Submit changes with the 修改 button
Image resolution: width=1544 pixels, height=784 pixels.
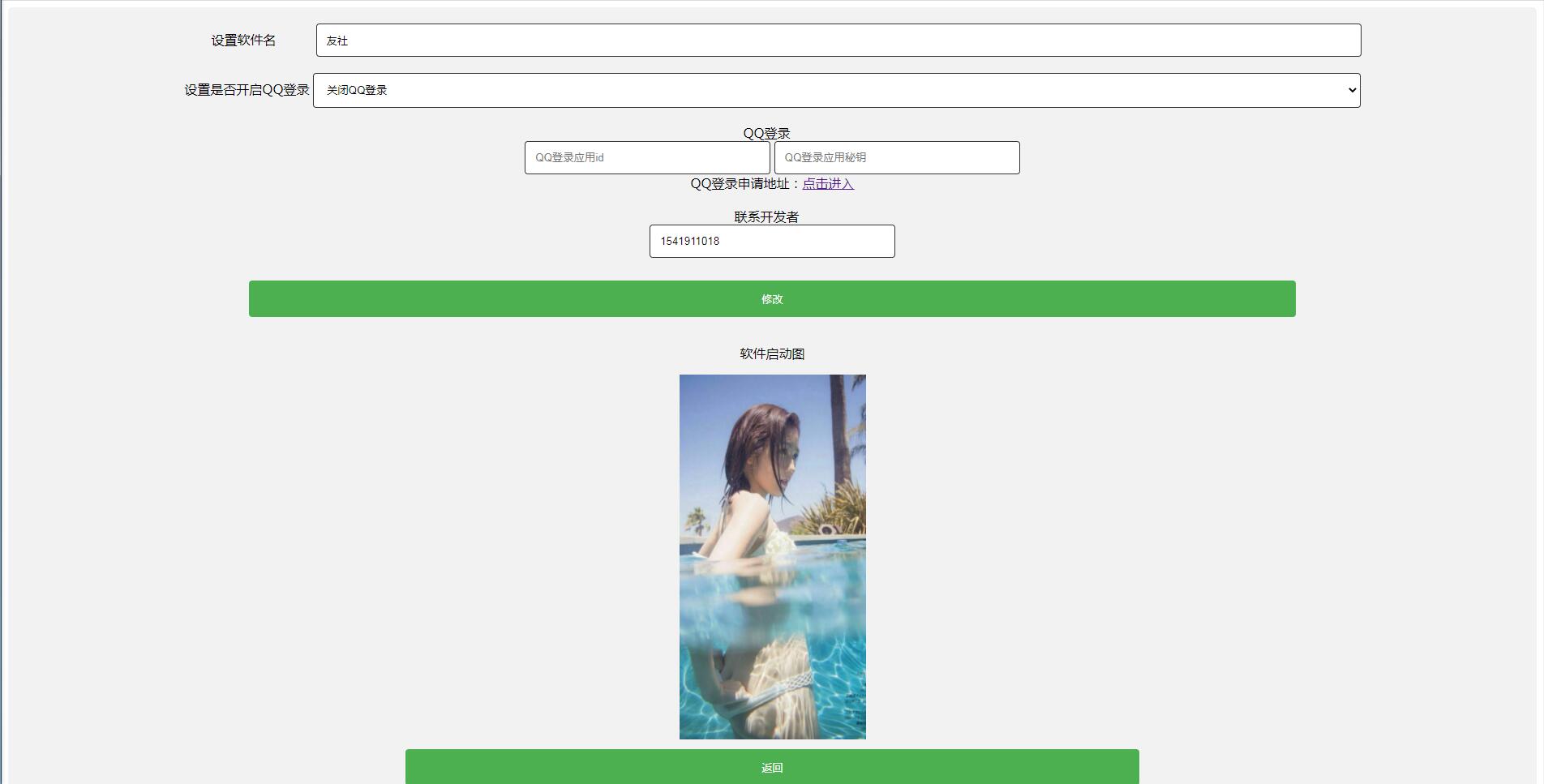coord(772,299)
